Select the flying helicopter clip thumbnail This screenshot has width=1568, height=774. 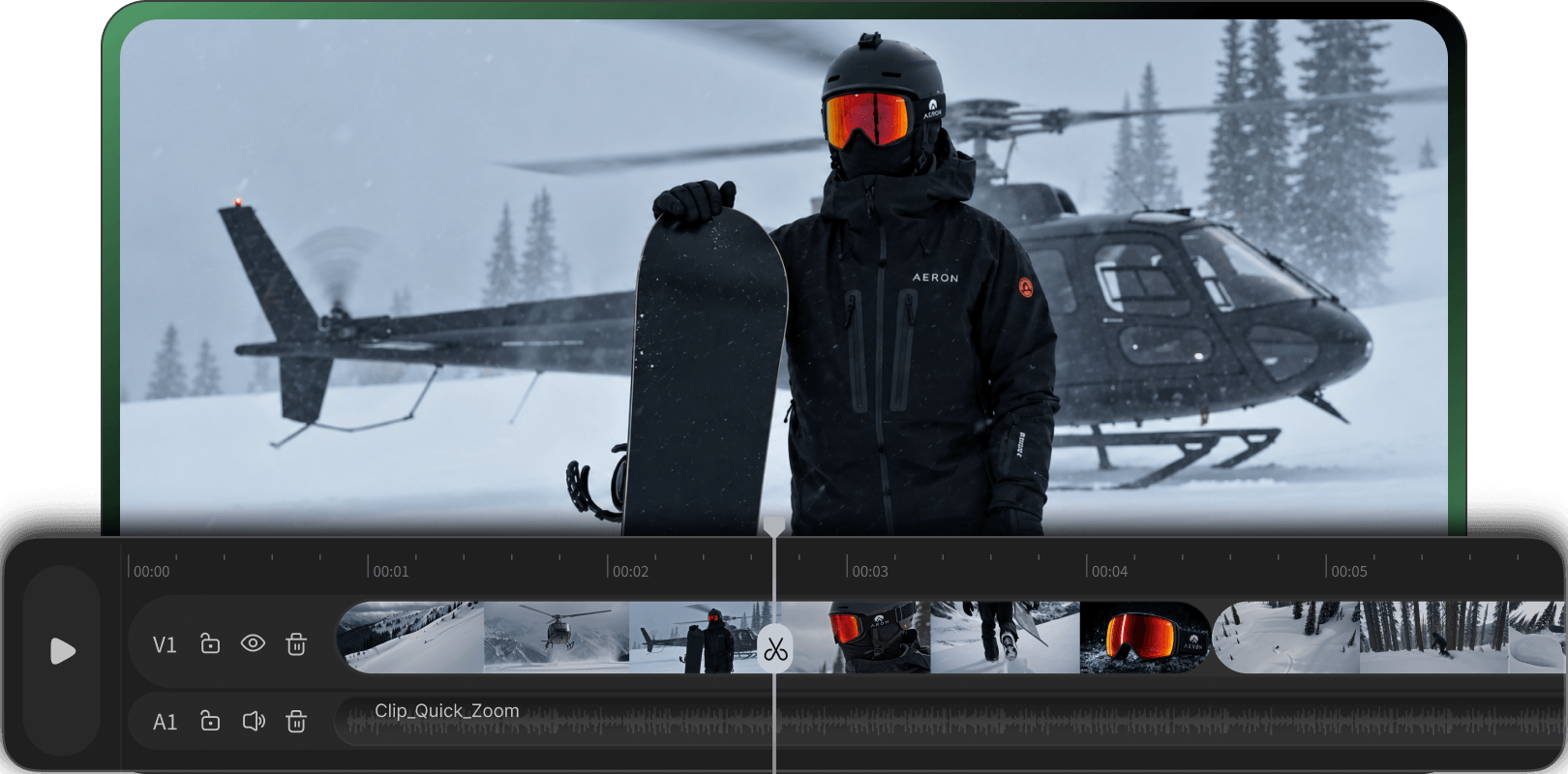(557, 638)
